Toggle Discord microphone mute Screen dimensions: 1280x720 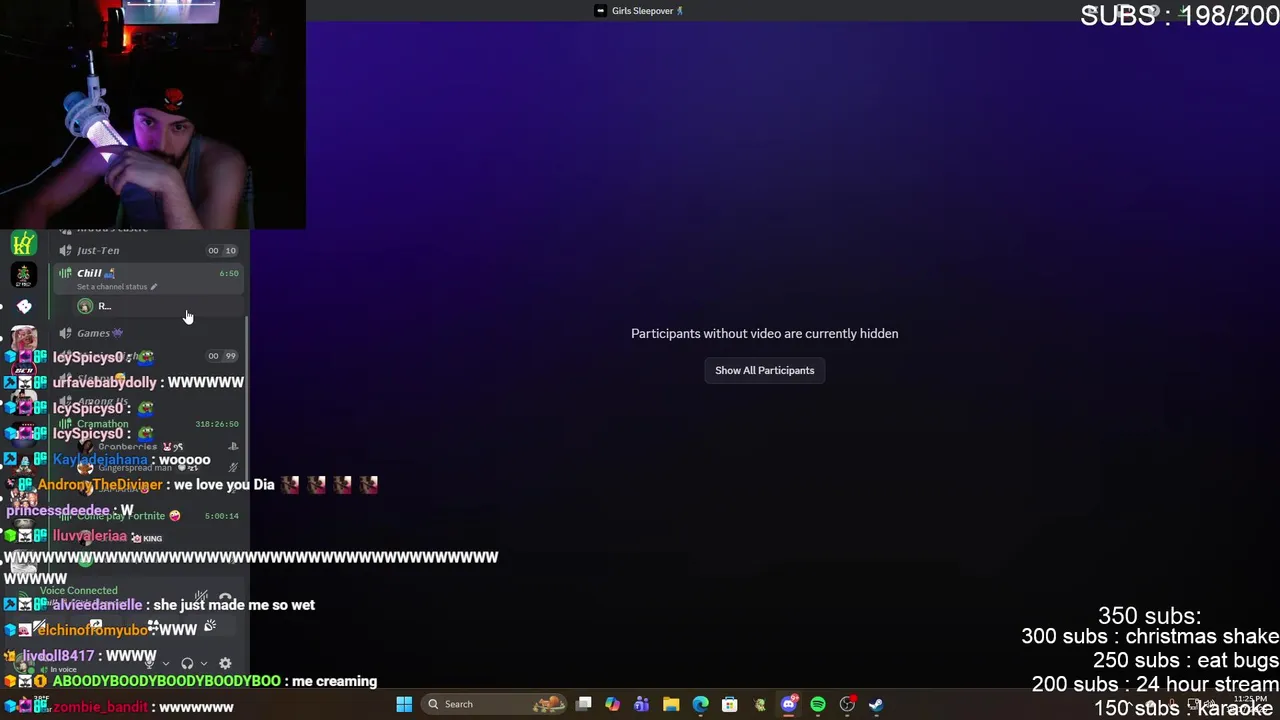[x=149, y=661]
